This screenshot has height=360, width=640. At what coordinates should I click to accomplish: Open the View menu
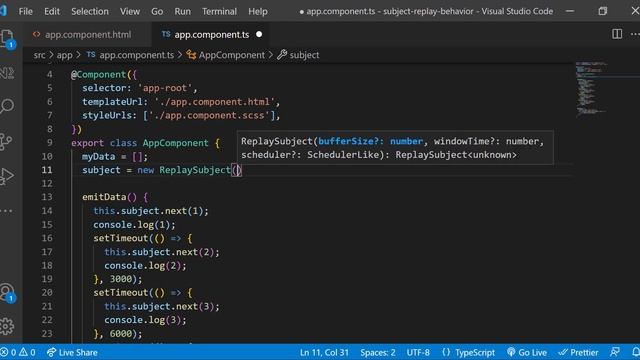click(x=130, y=11)
